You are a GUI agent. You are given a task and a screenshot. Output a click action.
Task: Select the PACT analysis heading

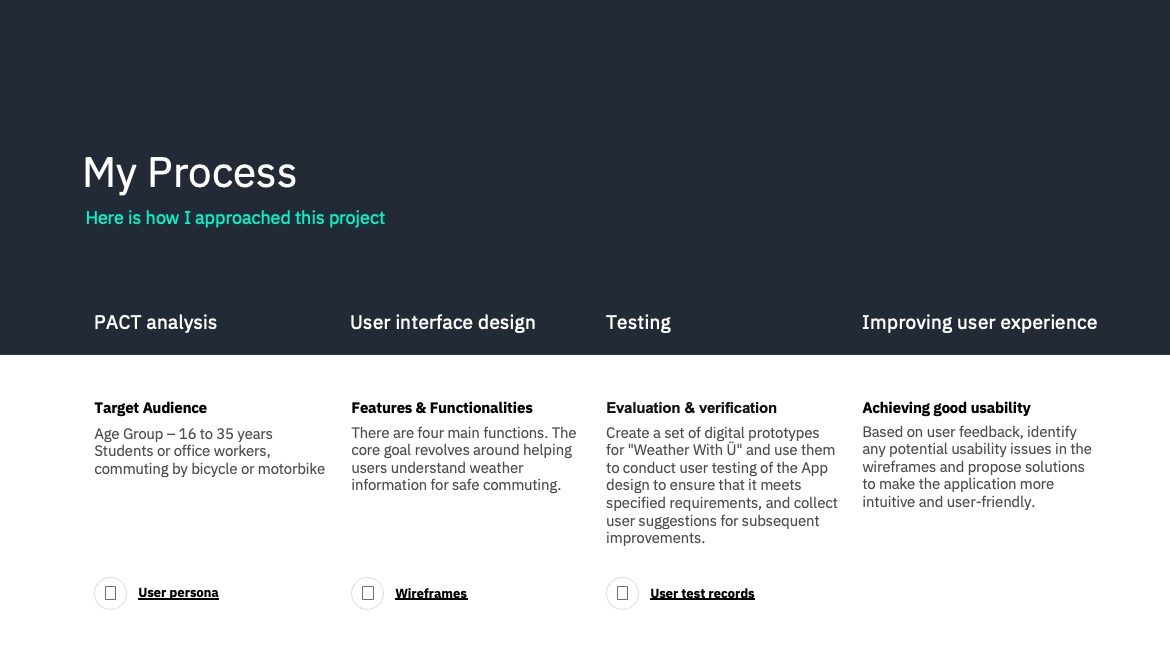155,322
